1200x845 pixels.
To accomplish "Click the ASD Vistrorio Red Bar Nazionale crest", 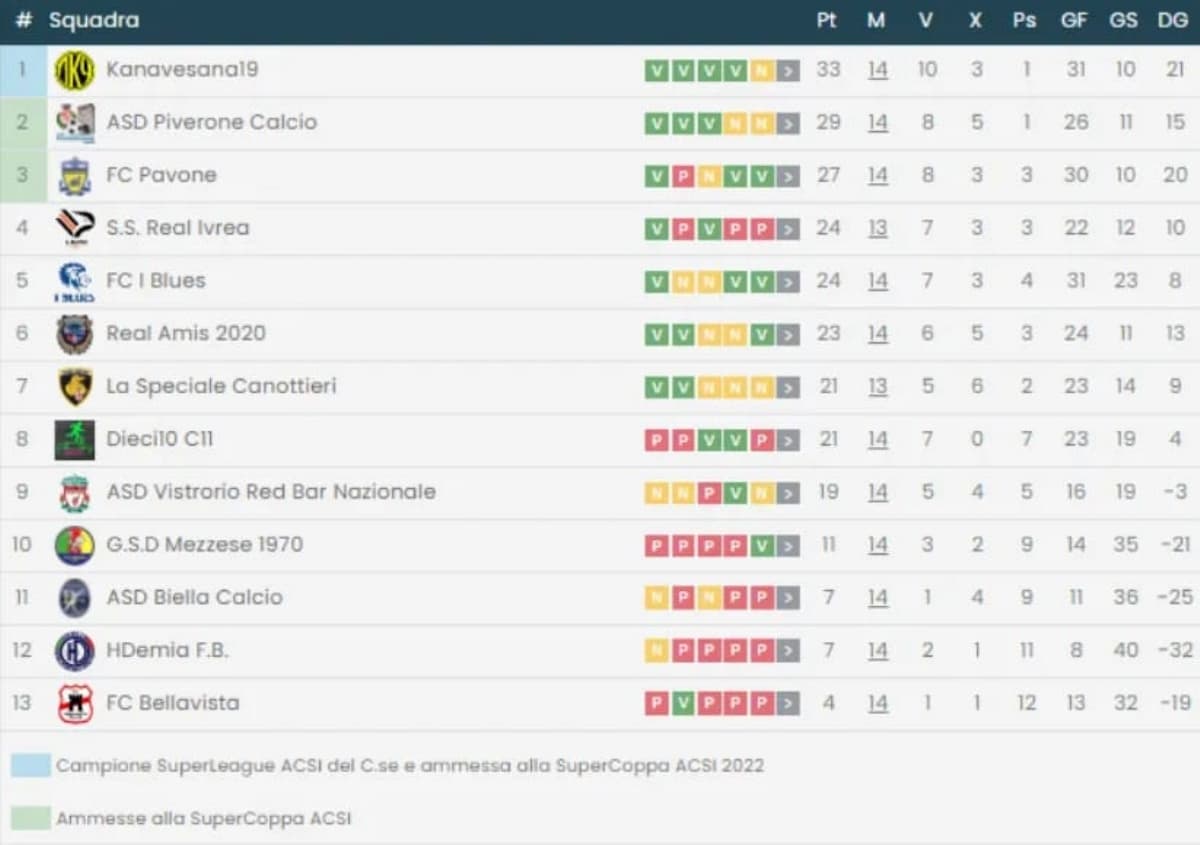I will (75, 492).
